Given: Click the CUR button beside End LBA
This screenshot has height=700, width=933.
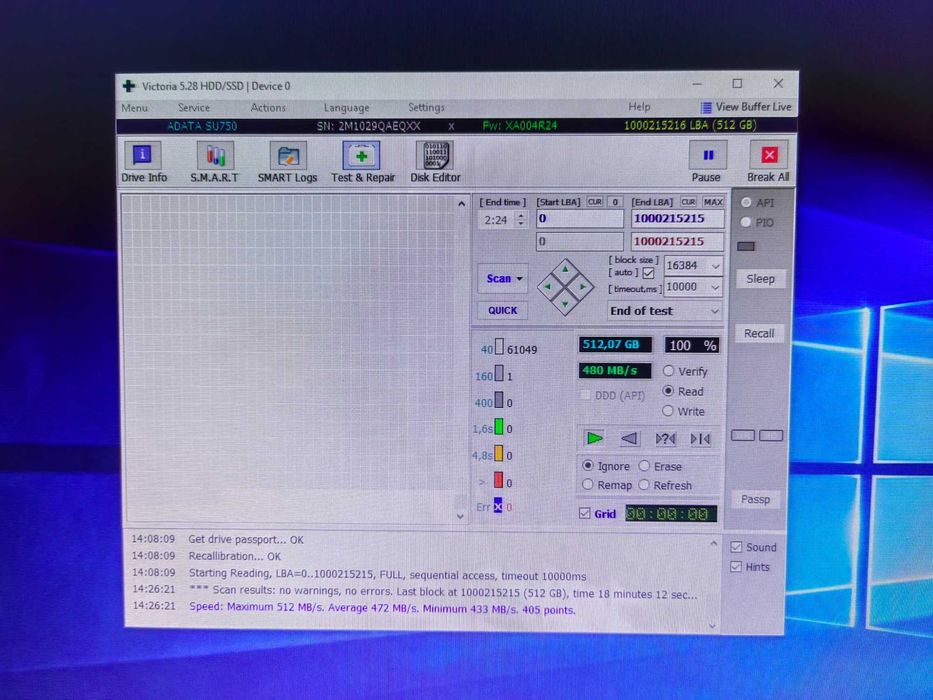Looking at the screenshot, I should point(688,202).
